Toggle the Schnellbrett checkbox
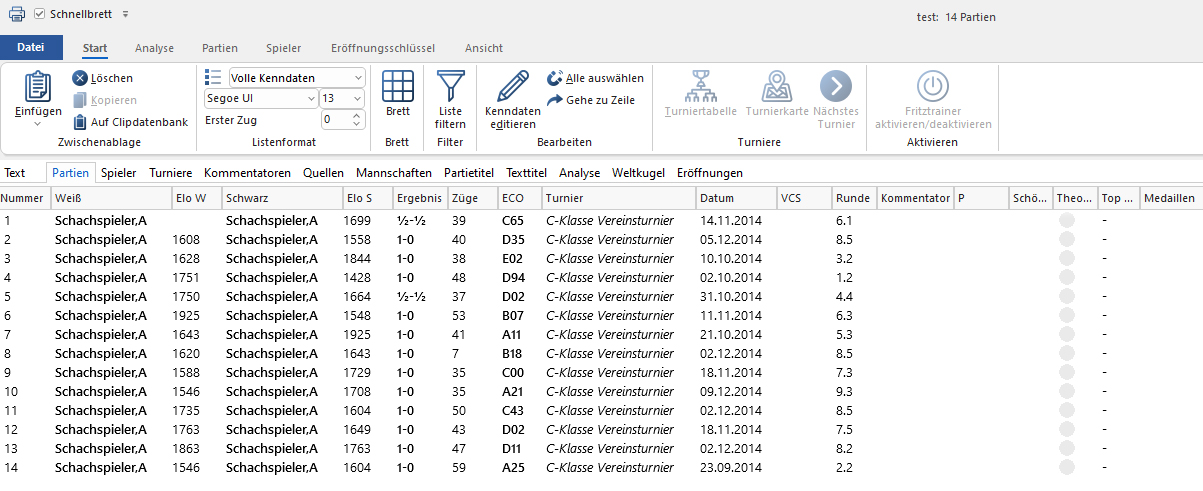Image resolution: width=1203 pixels, height=491 pixels. [40, 14]
